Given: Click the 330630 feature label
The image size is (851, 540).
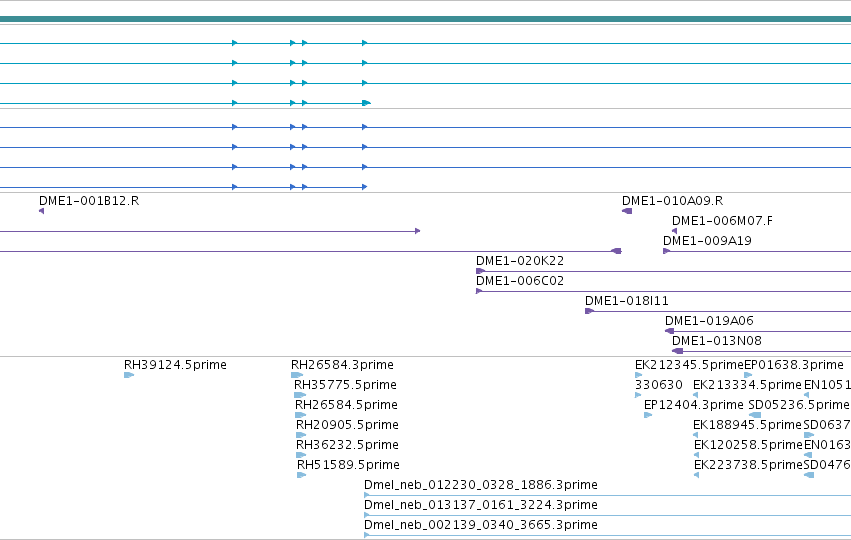Looking at the screenshot, I should click(659, 385).
